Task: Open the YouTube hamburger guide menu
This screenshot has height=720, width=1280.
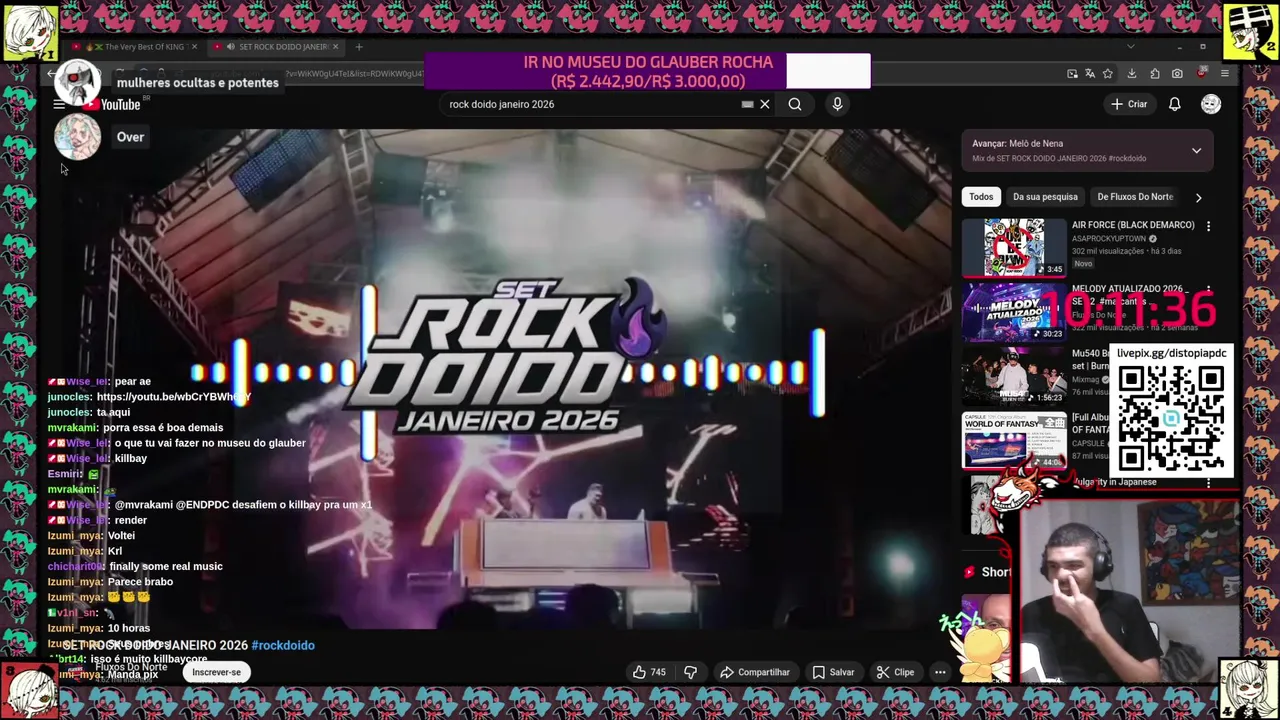Action: (x=59, y=104)
